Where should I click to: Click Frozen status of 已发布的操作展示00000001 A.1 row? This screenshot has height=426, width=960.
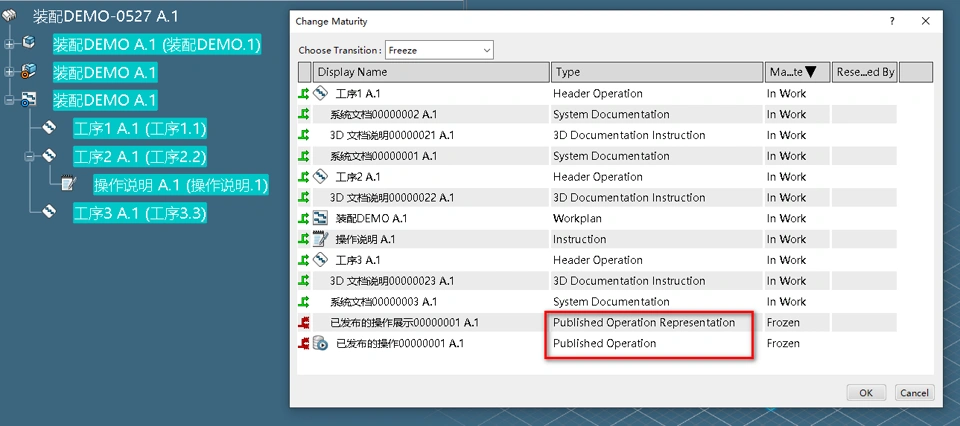pos(783,323)
